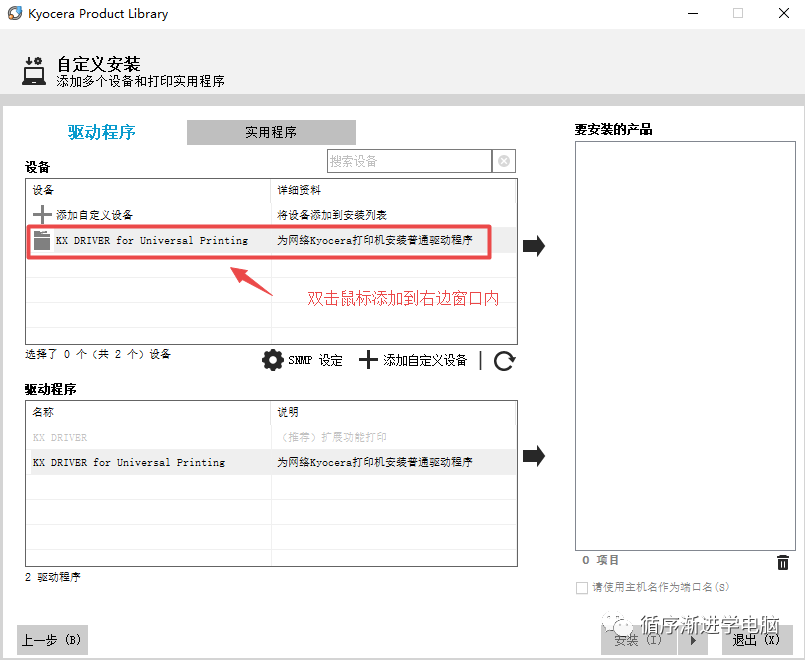Click 添加自定义设备 plus button under device list
This screenshot has width=805, height=660.
click(x=413, y=360)
